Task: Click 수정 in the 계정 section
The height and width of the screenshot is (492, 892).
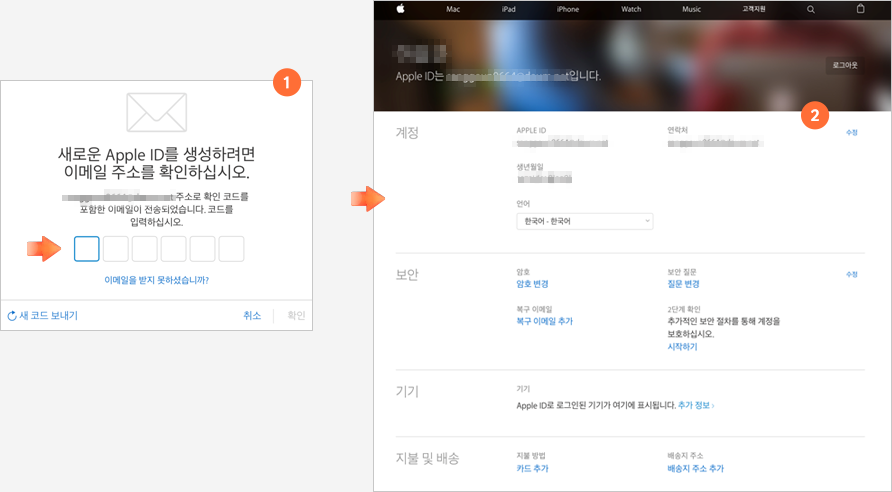Action: [x=852, y=133]
